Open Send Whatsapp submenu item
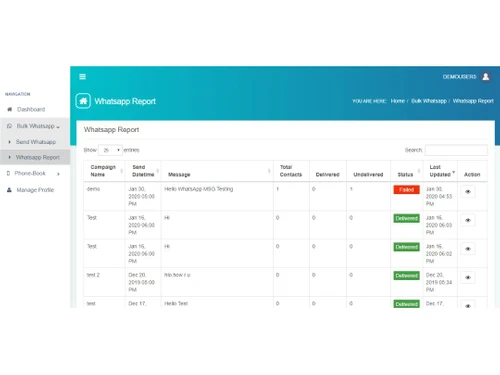This screenshot has height=375, width=500. point(36,142)
